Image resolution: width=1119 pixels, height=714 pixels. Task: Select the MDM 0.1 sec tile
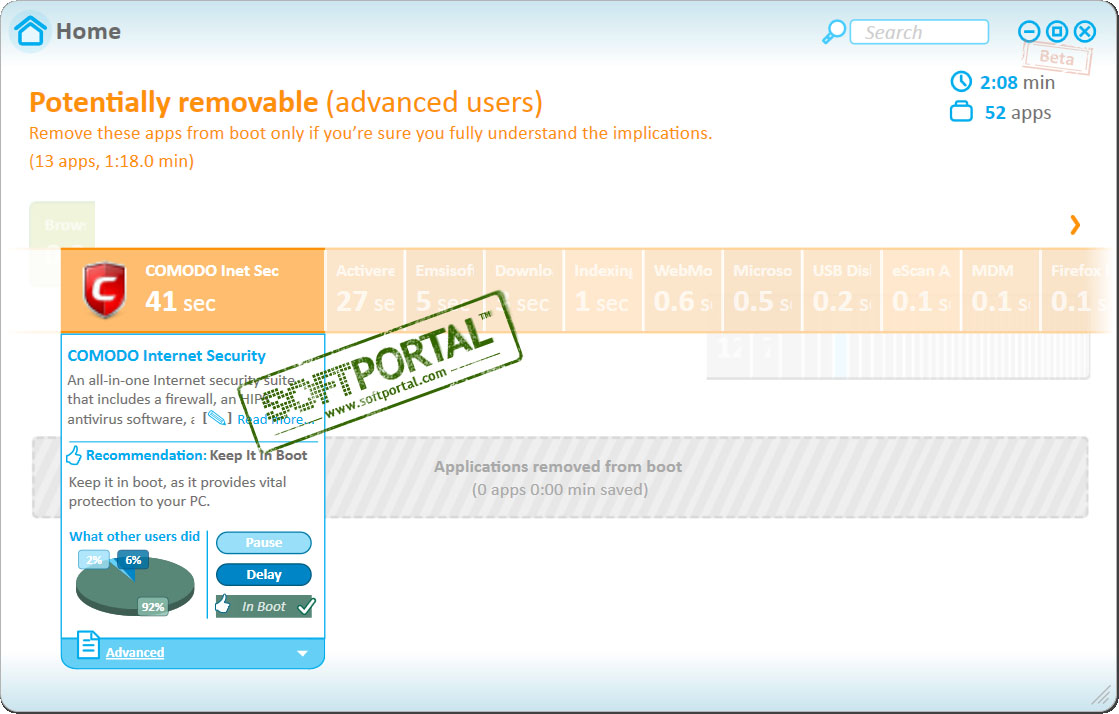coord(1001,290)
